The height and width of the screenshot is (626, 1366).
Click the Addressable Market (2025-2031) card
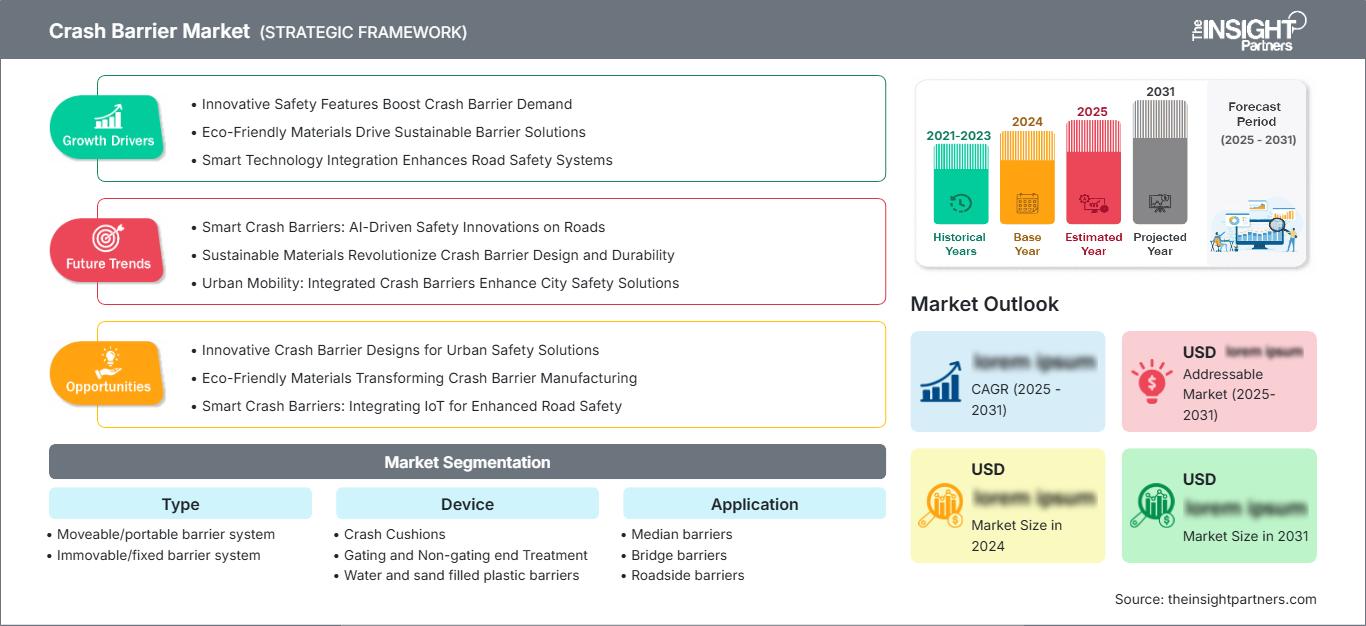pos(1219,381)
